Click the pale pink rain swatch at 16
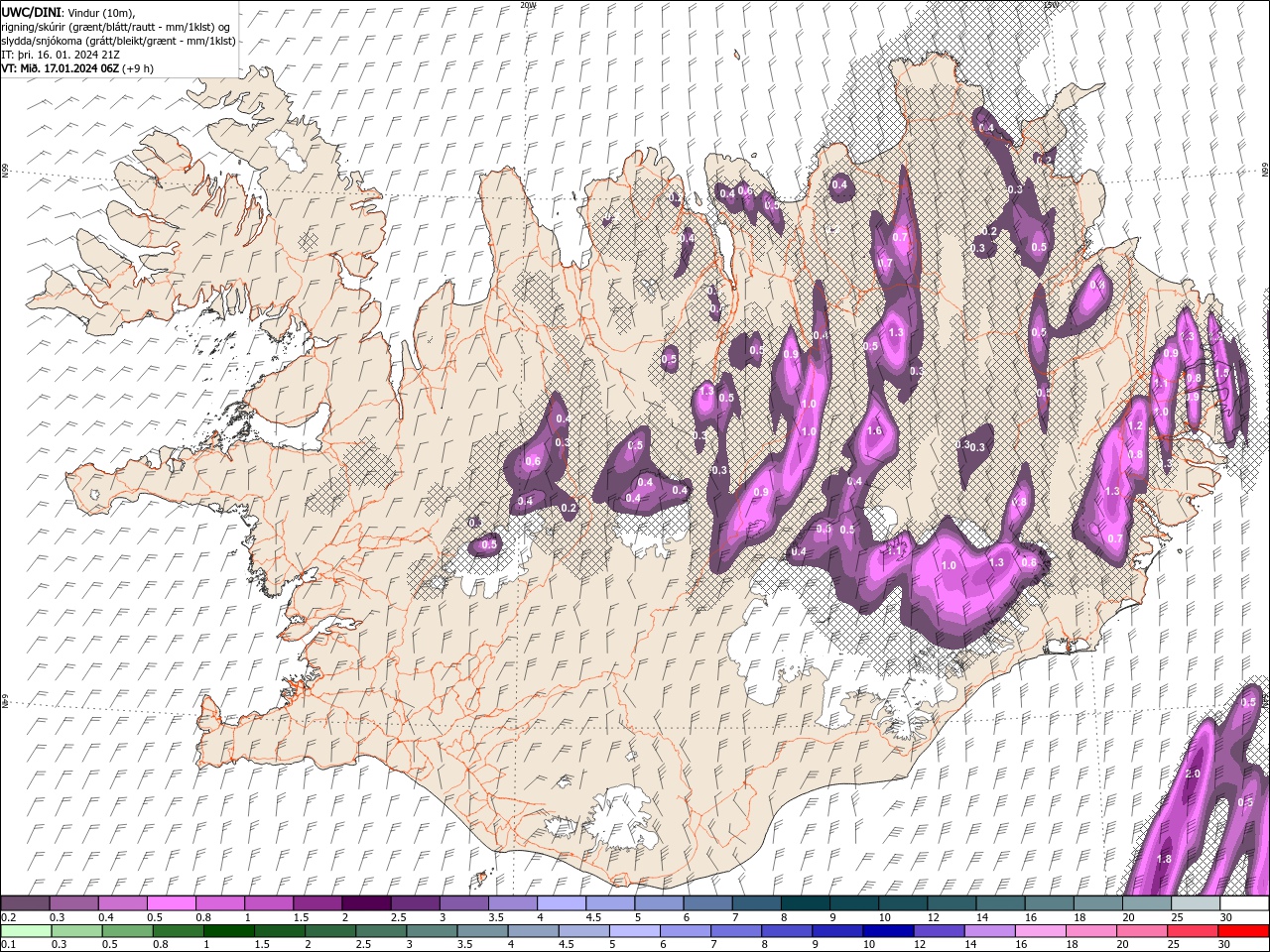 tap(1041, 931)
